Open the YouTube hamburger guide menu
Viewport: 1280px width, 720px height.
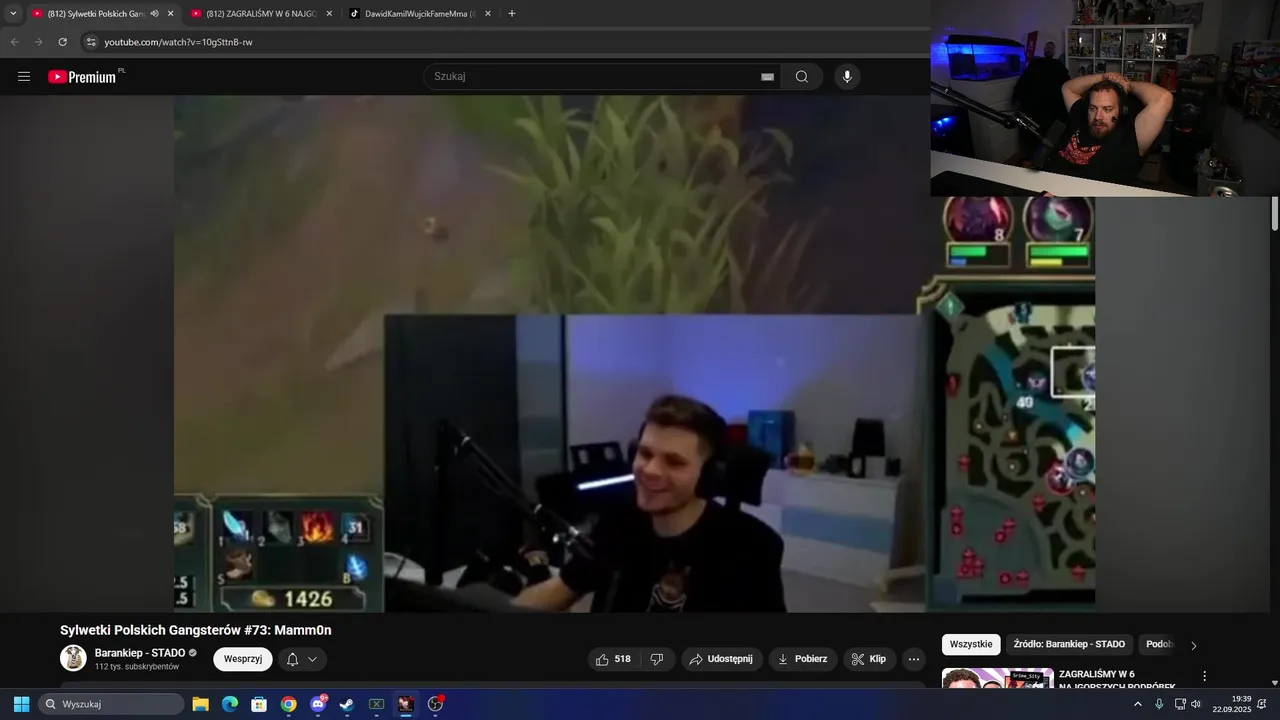click(x=24, y=77)
